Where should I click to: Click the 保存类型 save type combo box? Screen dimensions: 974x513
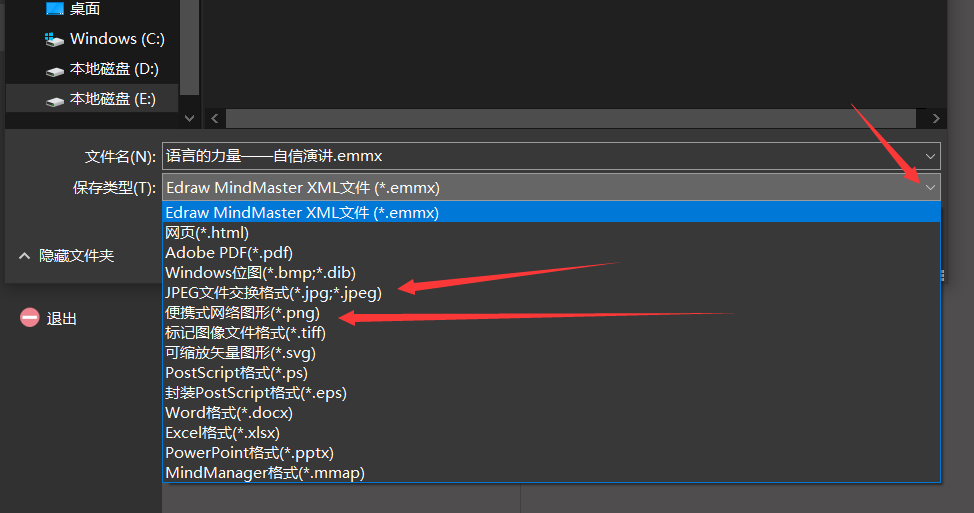(x=551, y=188)
